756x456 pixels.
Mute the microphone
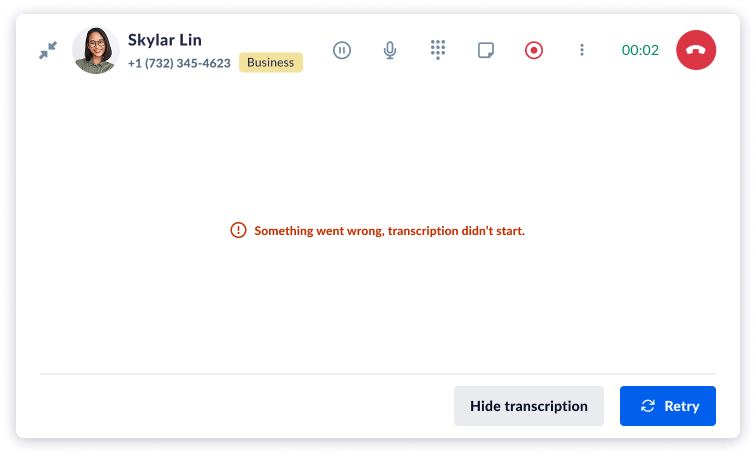coord(390,50)
